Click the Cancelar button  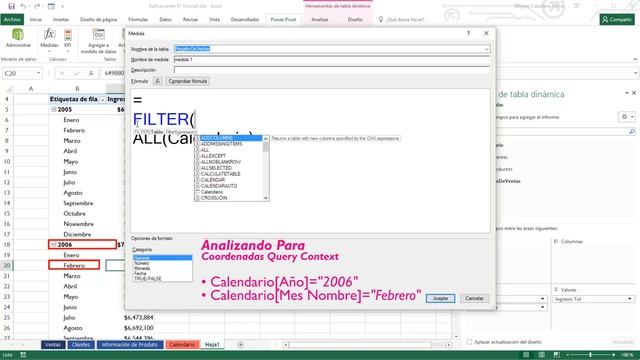tap(474, 298)
